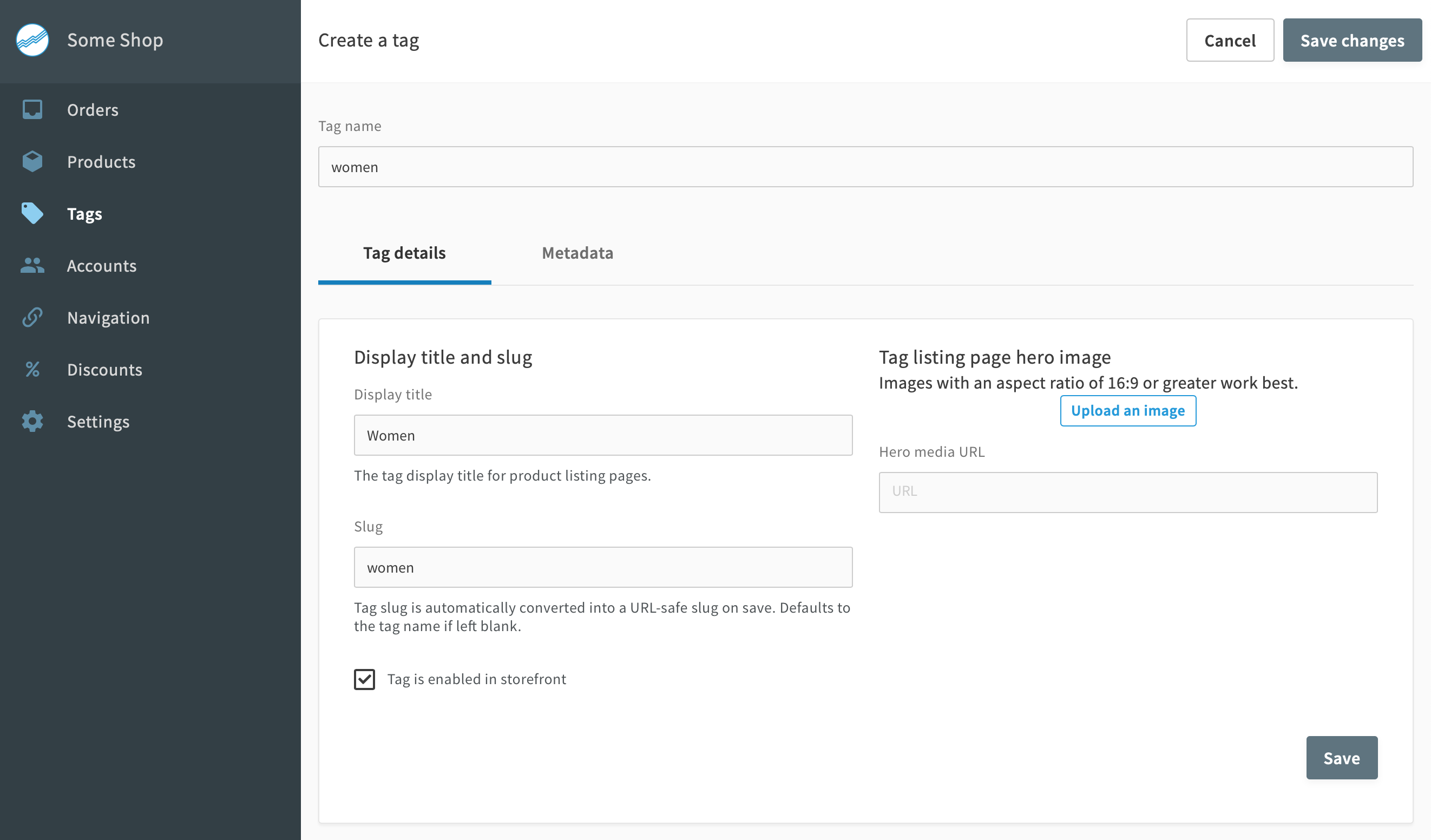Click the Tags label icon
This screenshot has height=840, width=1431.
[32, 214]
